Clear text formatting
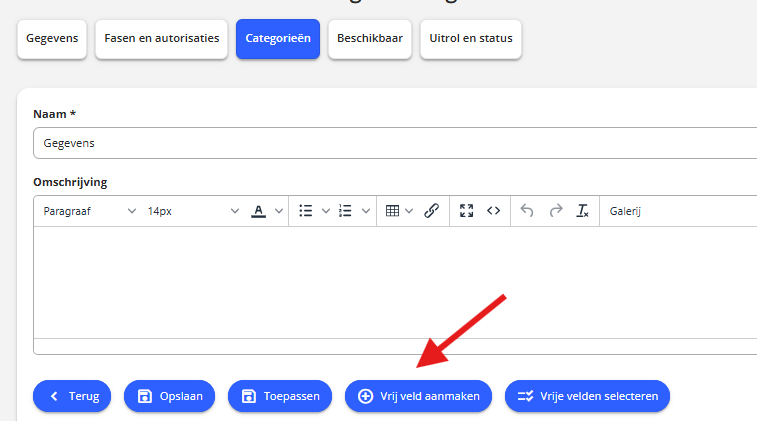 coord(583,211)
